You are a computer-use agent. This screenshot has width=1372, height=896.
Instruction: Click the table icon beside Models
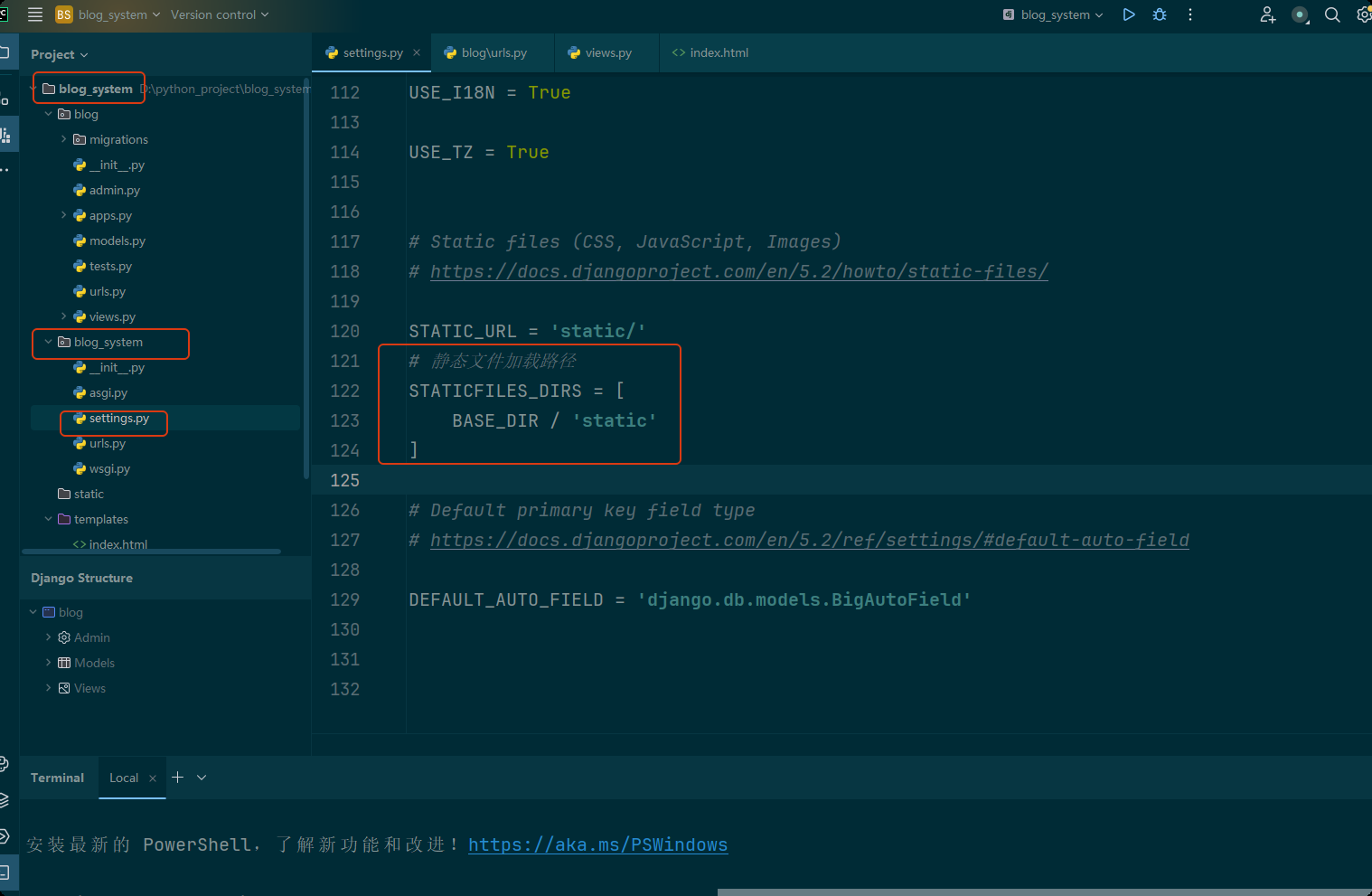click(64, 663)
